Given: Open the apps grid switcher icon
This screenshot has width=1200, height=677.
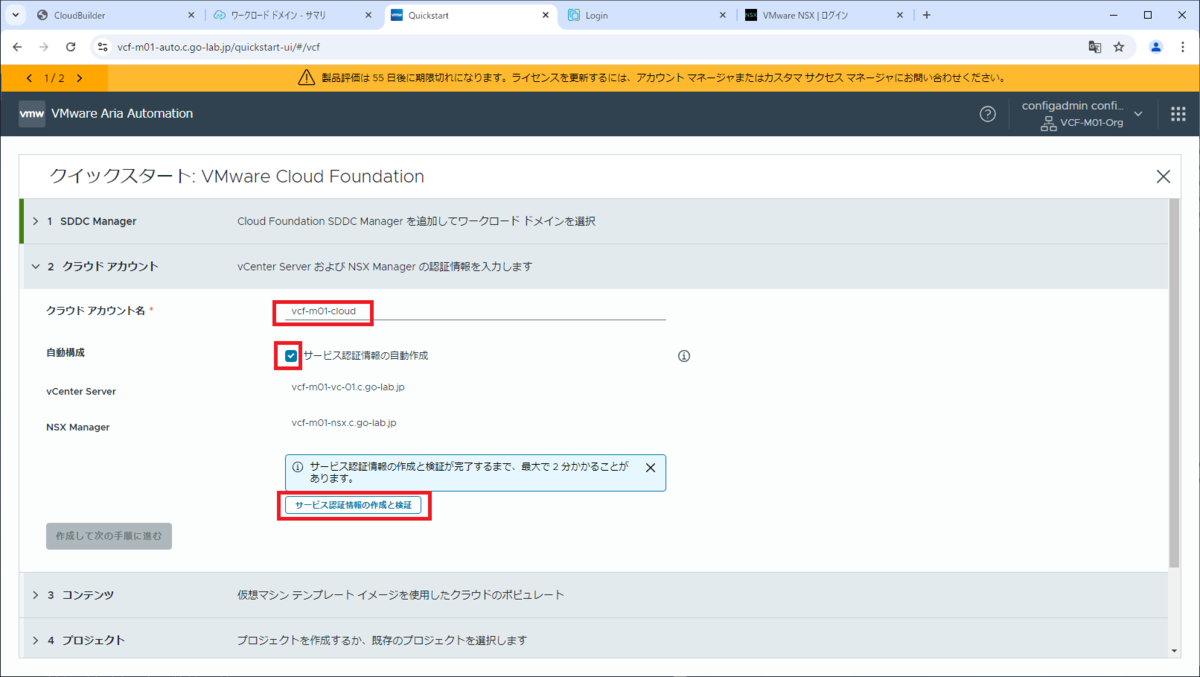Looking at the screenshot, I should (1178, 114).
